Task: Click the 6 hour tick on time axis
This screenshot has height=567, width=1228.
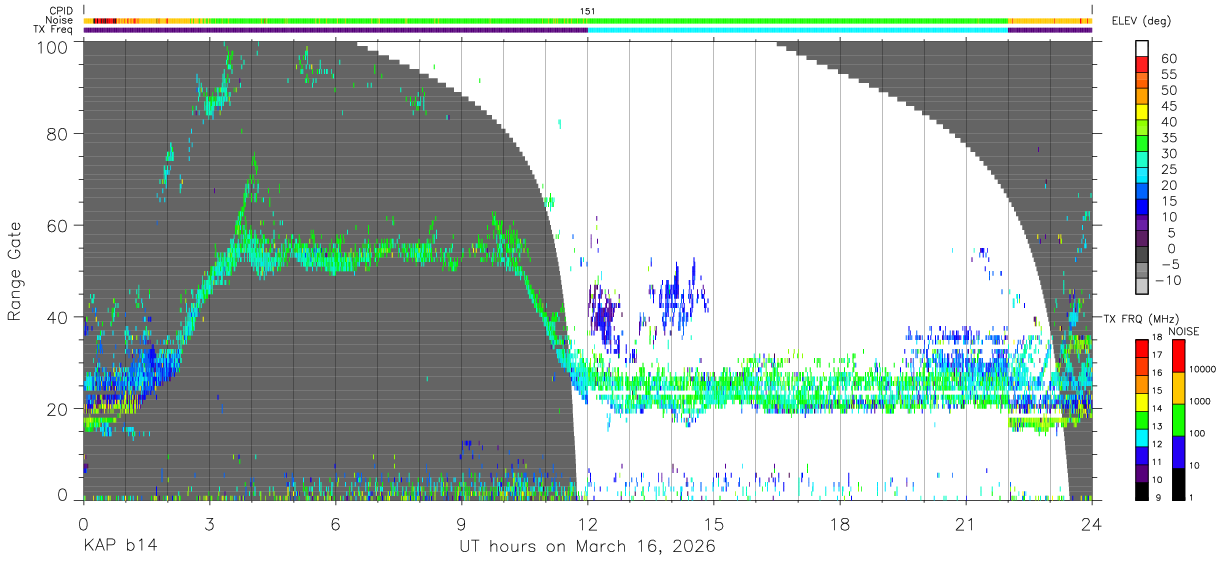Action: click(x=335, y=524)
